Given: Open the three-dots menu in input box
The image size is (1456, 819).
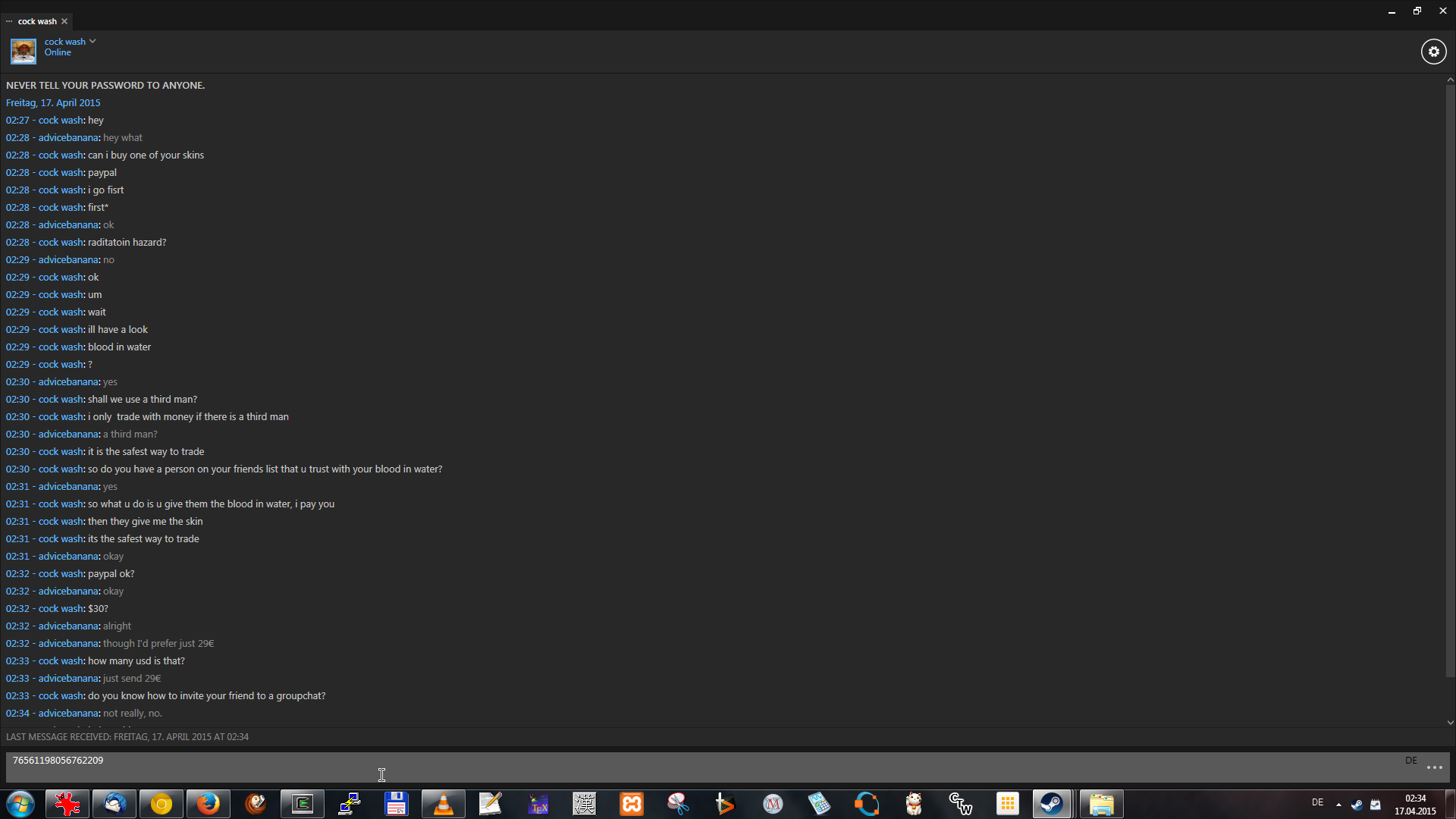Looking at the screenshot, I should 1434,767.
